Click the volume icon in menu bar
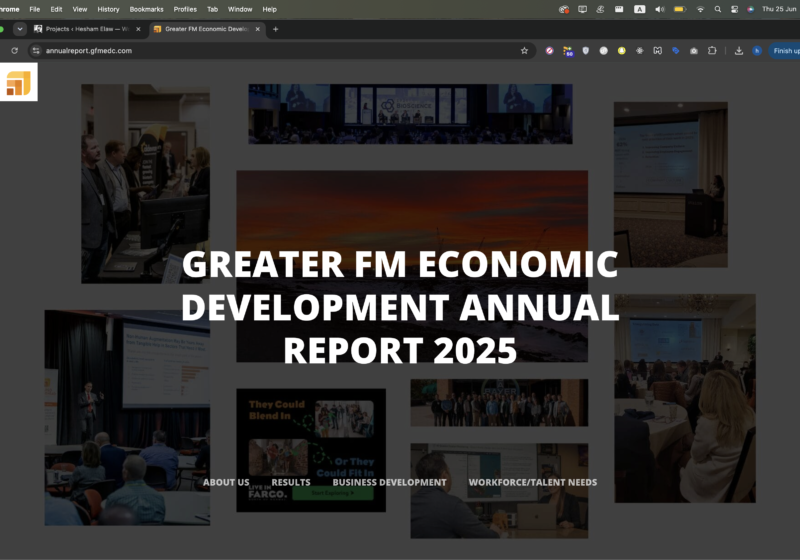The image size is (800, 560). [x=660, y=9]
